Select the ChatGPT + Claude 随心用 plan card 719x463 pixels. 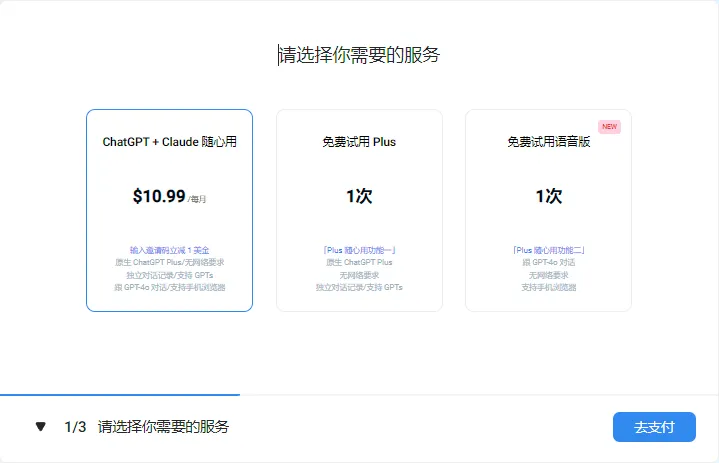[169, 210]
